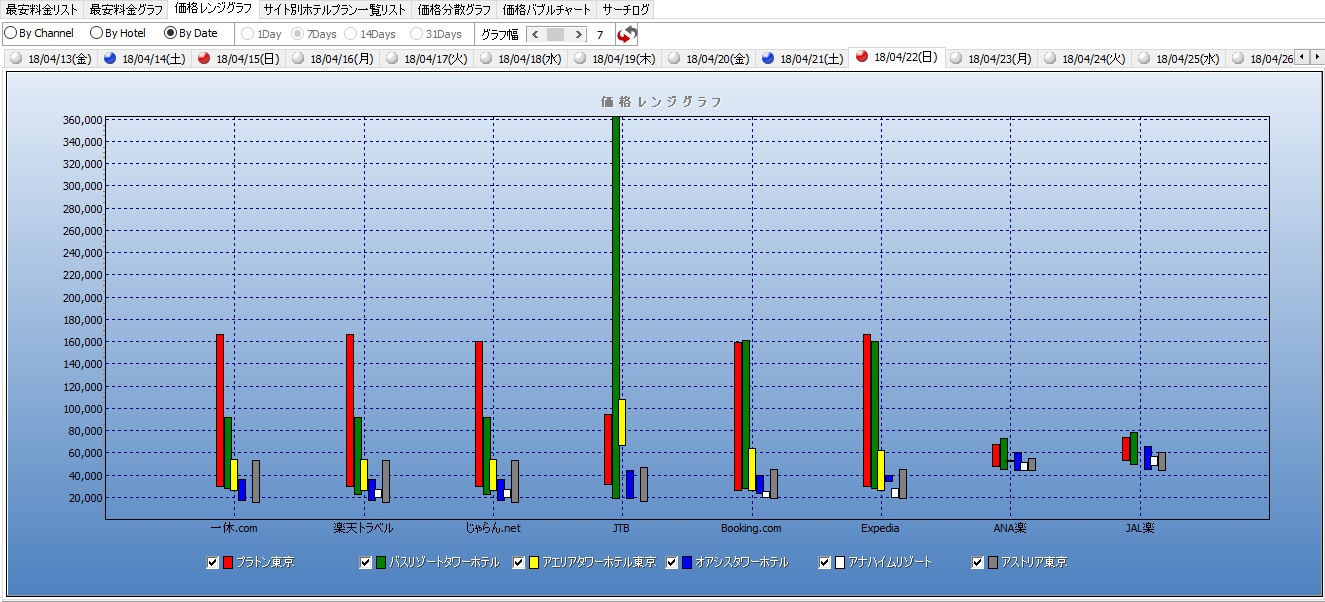The image size is (1325, 602).
Task: Click the tall green JTB bar
Action: 616,300
